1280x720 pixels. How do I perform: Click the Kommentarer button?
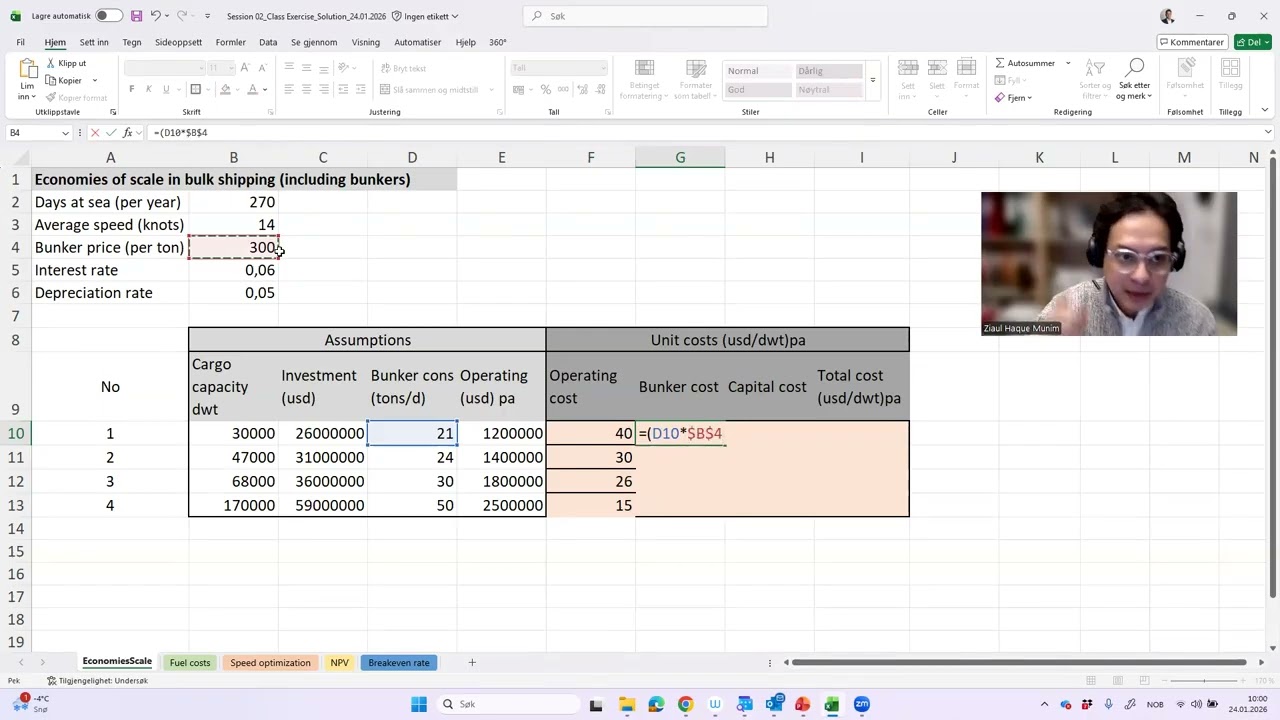[1192, 42]
